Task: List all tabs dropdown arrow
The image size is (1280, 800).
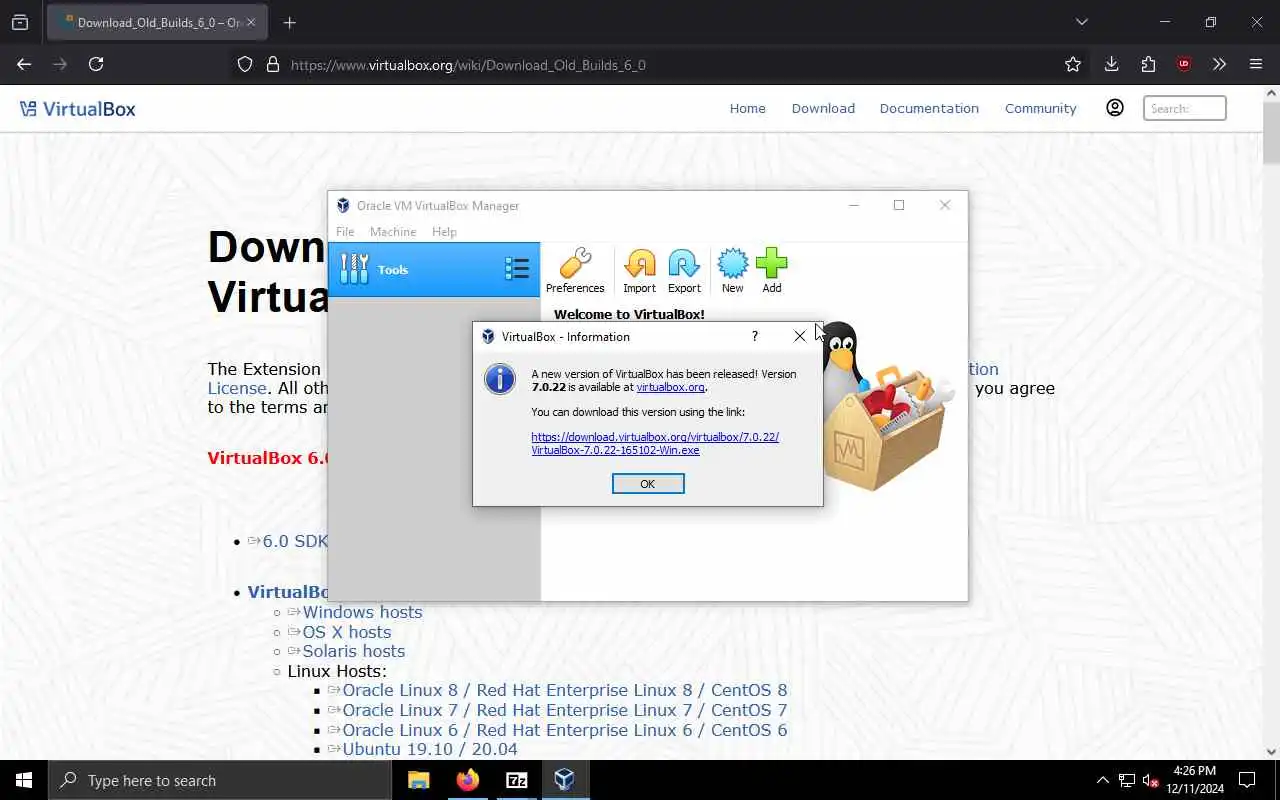Action: tap(1081, 22)
